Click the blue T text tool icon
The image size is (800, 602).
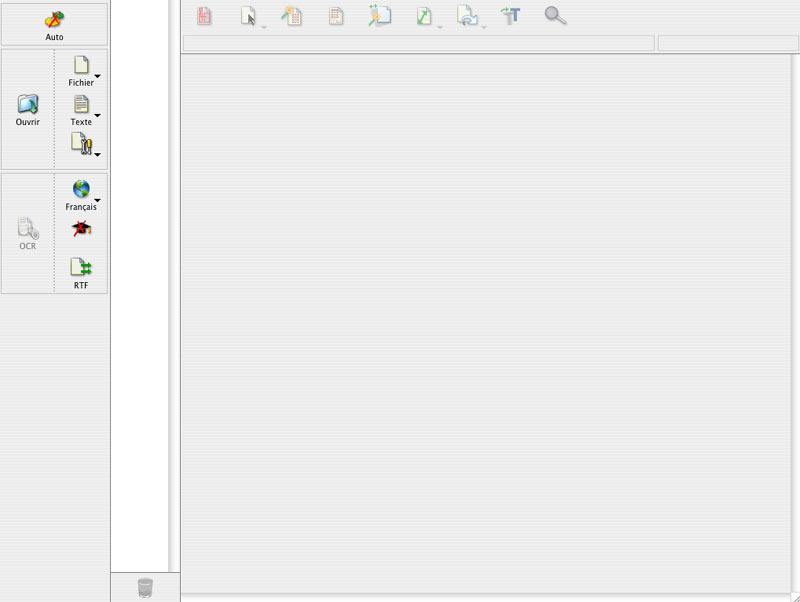pyautogui.click(x=511, y=16)
